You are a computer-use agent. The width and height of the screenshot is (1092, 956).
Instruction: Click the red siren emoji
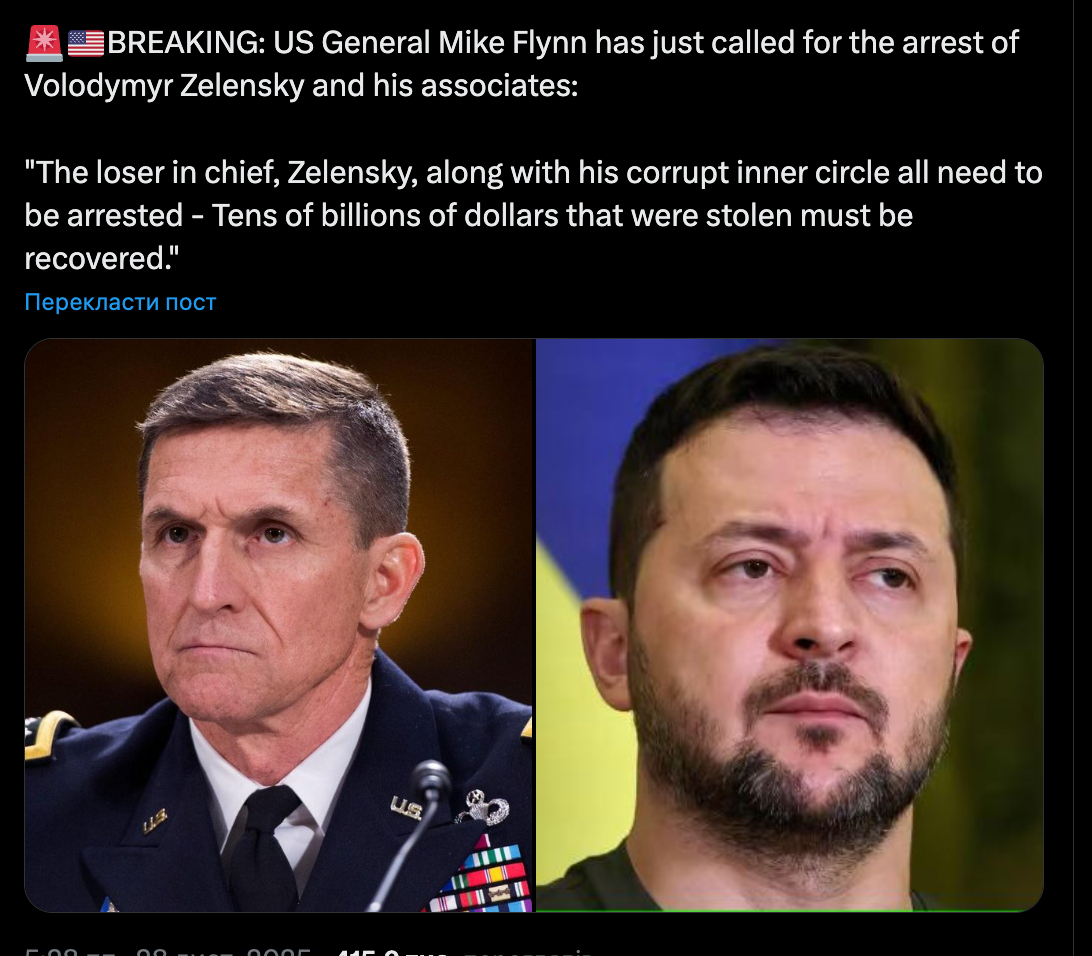pos(44,42)
